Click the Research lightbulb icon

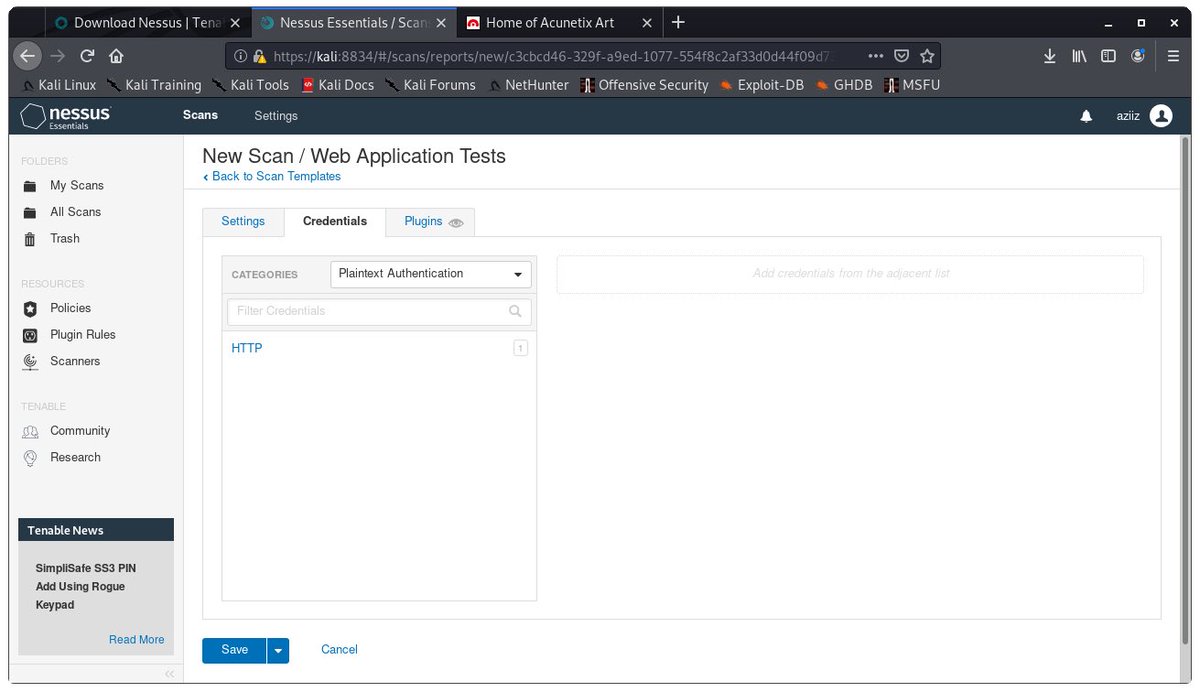[30, 458]
